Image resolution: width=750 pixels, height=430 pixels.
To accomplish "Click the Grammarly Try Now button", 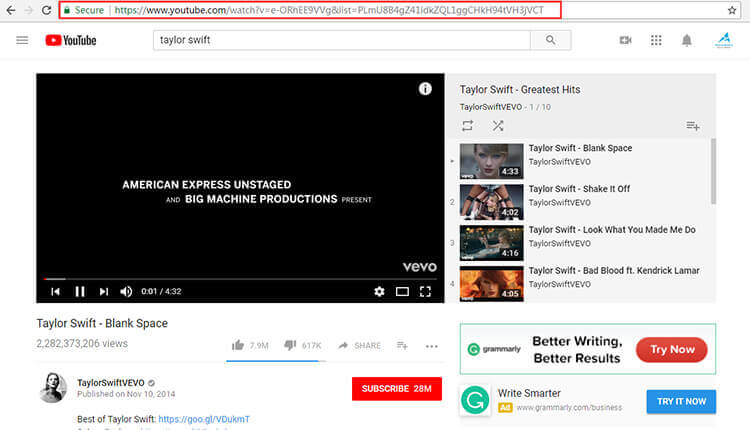I will (672, 350).
